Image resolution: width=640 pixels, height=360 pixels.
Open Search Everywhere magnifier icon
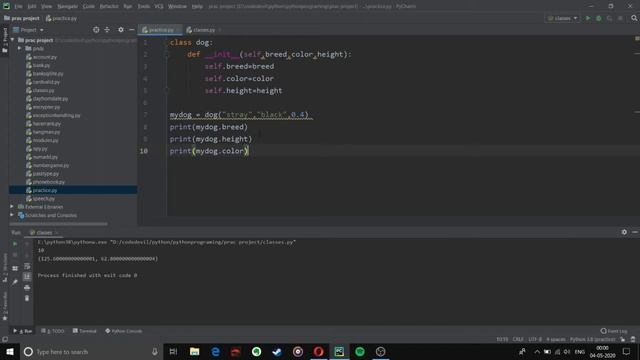pos(634,18)
